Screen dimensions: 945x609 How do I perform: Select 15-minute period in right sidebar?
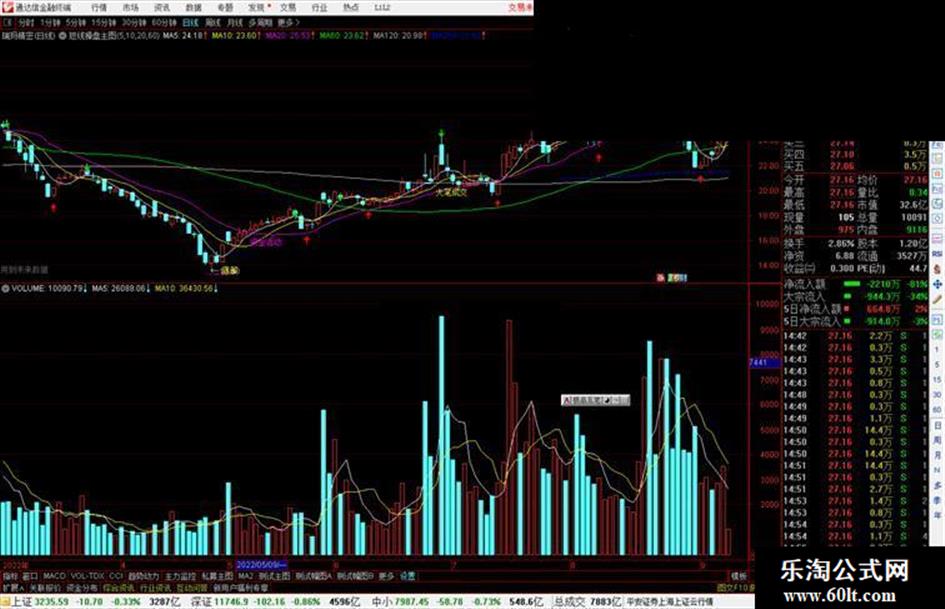pyautogui.click(x=937, y=379)
